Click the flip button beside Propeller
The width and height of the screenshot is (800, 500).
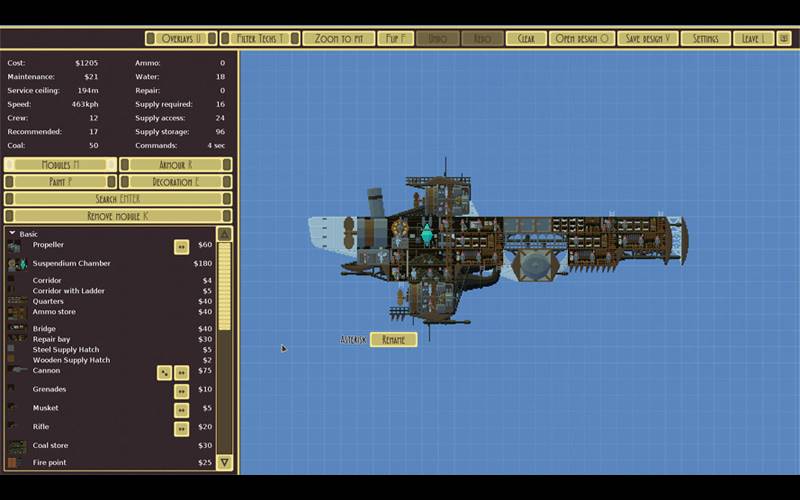[x=181, y=246]
